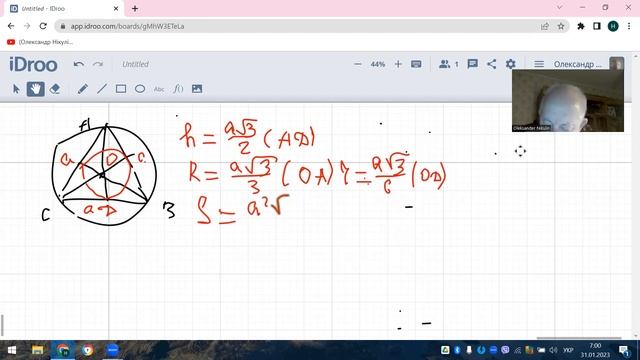Undo the last board action
Image resolution: width=640 pixels, height=360 pixels.
point(79,64)
